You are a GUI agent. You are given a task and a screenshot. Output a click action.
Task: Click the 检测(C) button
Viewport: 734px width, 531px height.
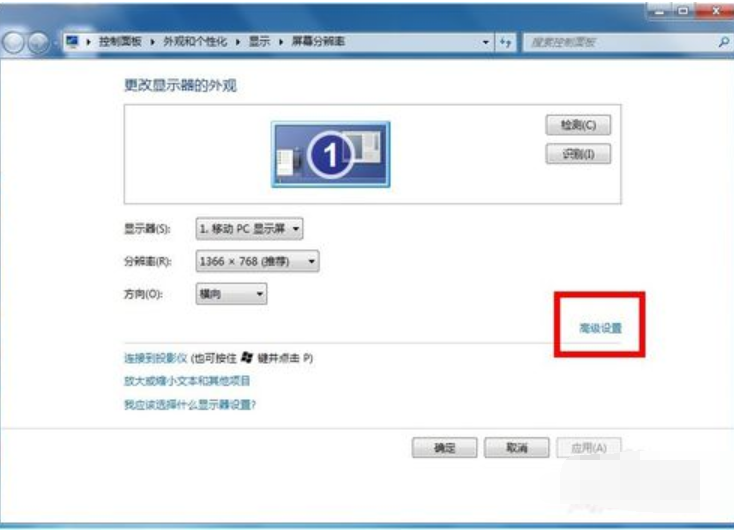pos(578,125)
